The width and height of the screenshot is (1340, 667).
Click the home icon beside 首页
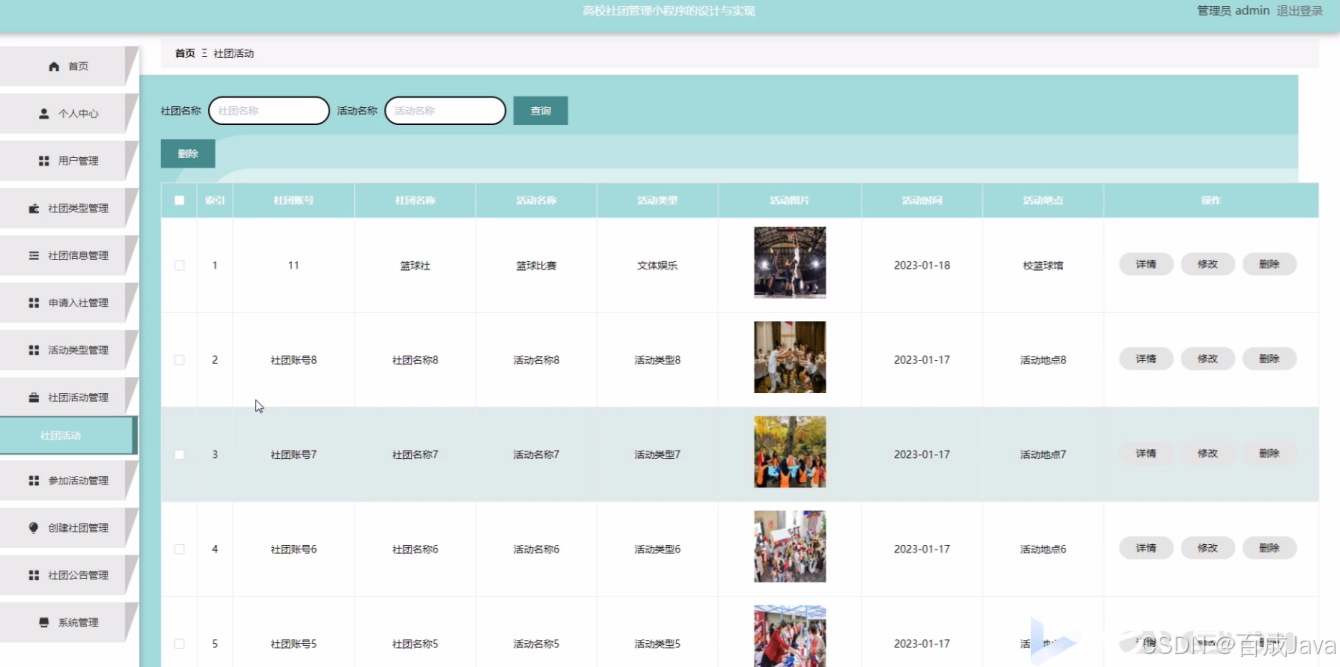[54, 66]
